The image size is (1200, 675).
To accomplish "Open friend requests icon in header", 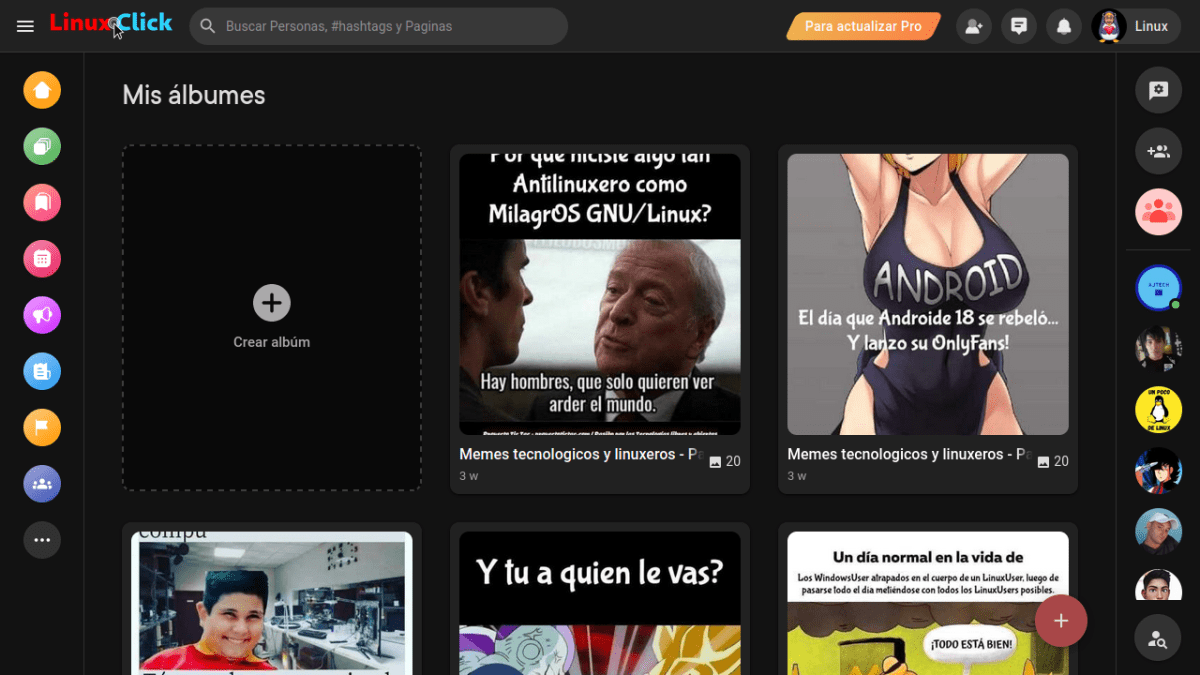I will (x=973, y=26).
